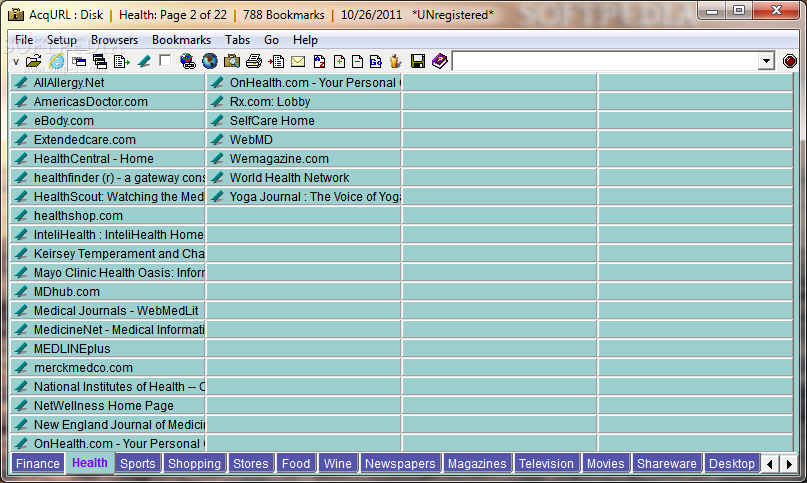Open the WebMD bookmark
Viewport: 807px width, 483px height.
point(303,140)
